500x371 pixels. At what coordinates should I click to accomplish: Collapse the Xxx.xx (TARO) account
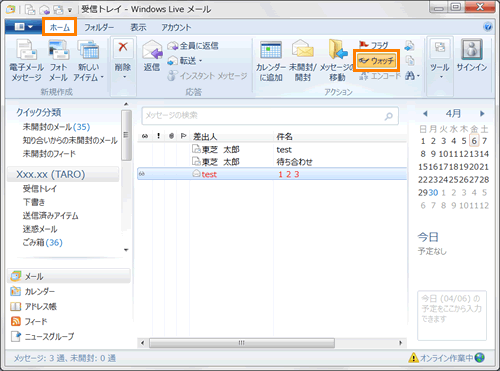(51, 174)
